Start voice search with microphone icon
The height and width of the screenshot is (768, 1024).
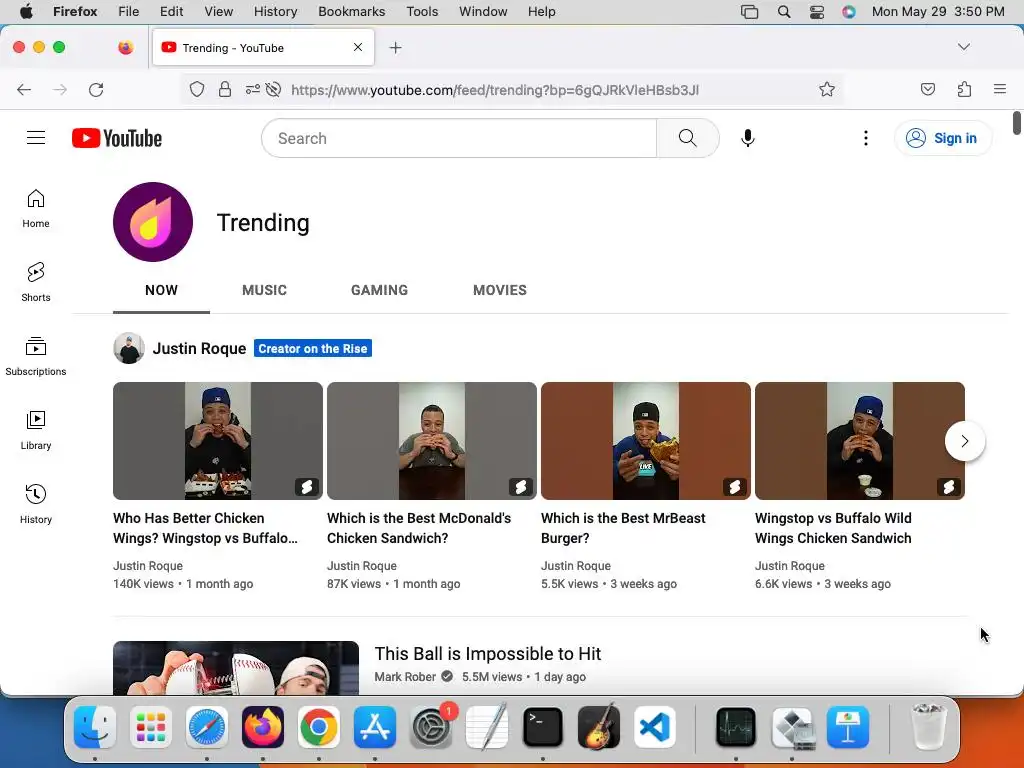748,138
